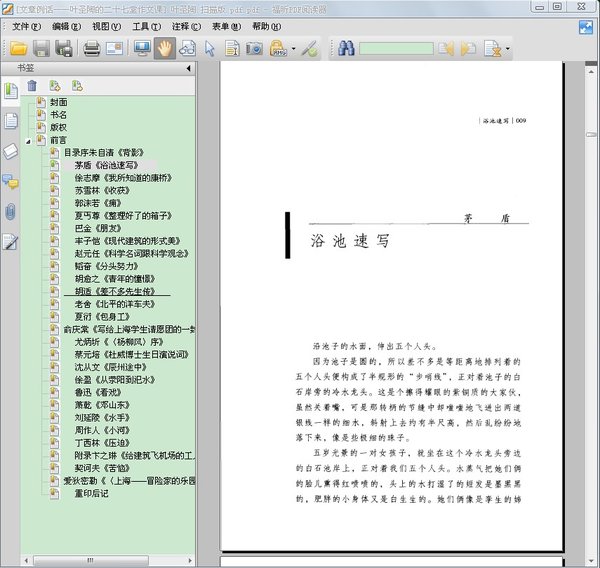Open the 注释 menu
This screenshot has height=568, width=600.
[x=186, y=26]
